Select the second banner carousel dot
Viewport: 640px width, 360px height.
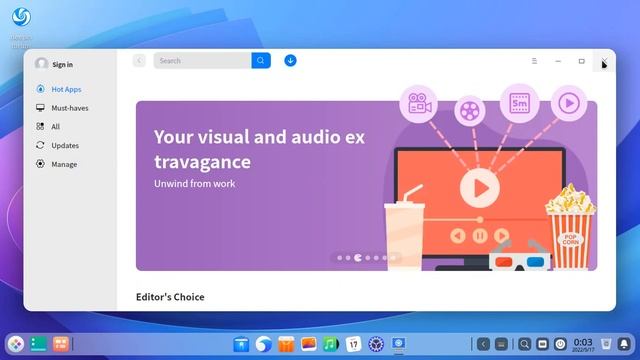pos(348,258)
